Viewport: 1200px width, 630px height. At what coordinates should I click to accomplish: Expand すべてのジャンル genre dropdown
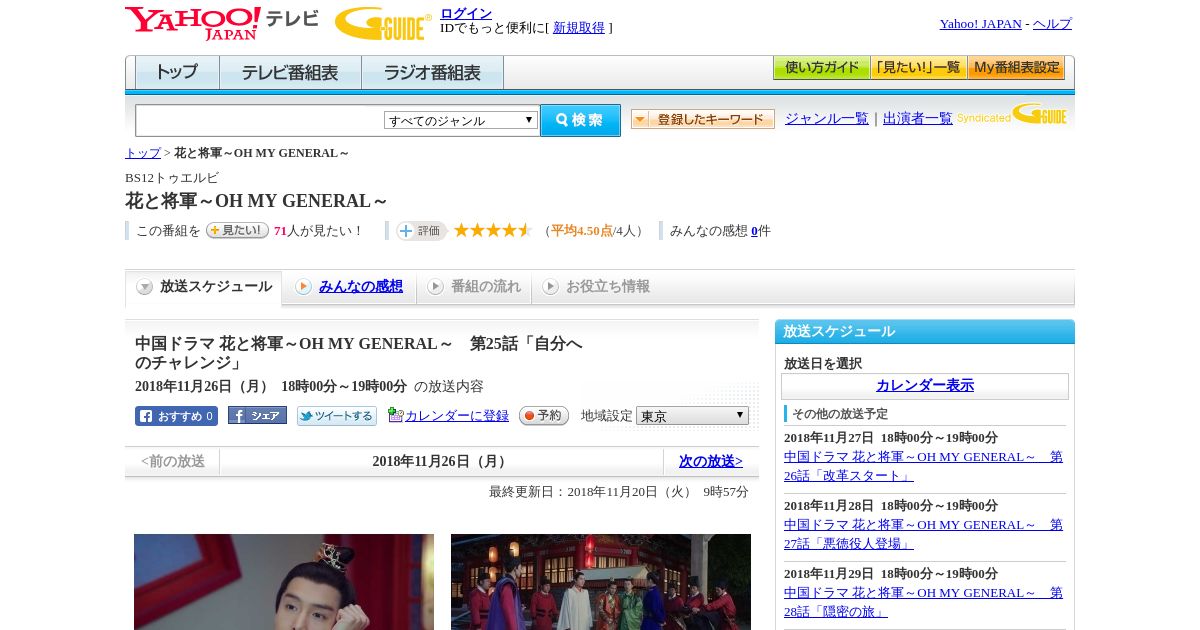pos(461,120)
